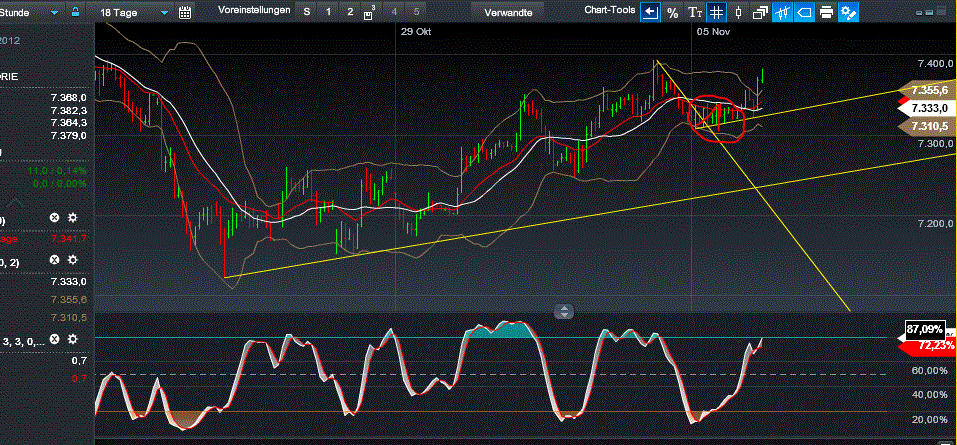Switch chart to percent scale
This screenshot has width=957, height=445.
click(x=672, y=13)
